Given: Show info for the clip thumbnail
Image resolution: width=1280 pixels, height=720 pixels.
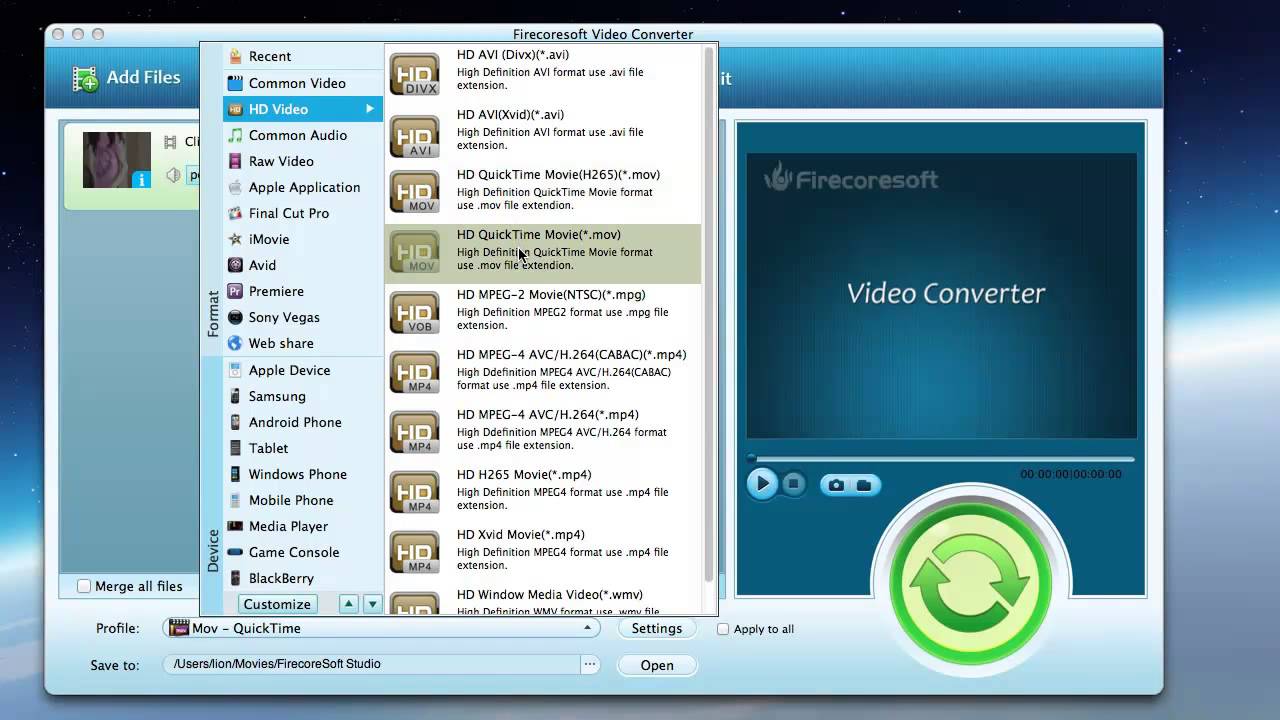Looking at the screenshot, I should [141, 179].
